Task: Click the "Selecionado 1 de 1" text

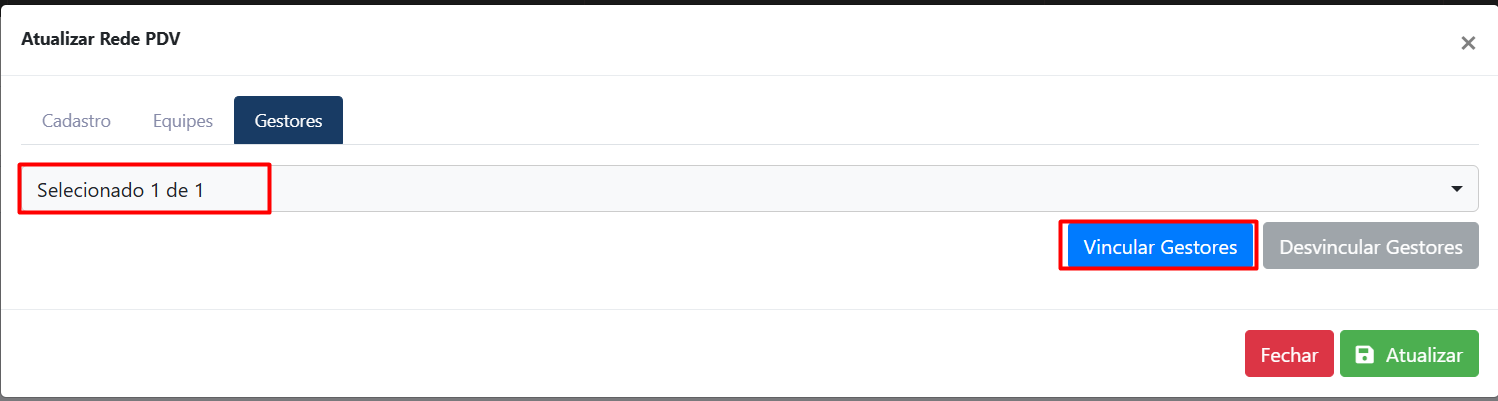Action: coord(120,189)
